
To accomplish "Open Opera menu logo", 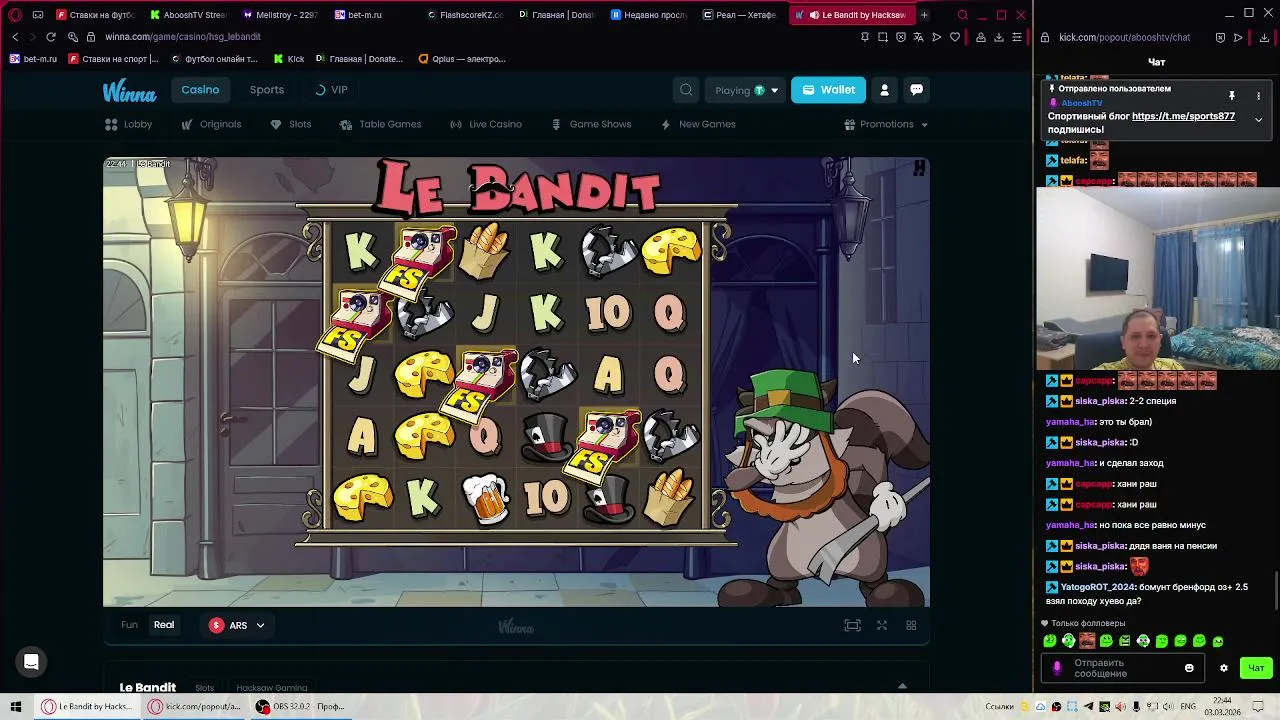I will [x=15, y=15].
